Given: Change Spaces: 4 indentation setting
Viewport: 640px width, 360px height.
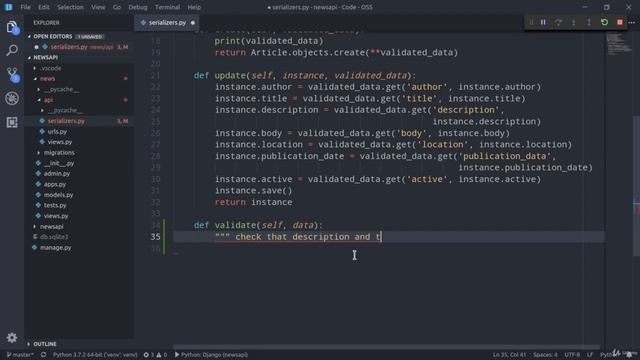Looking at the screenshot, I should pos(545,355).
